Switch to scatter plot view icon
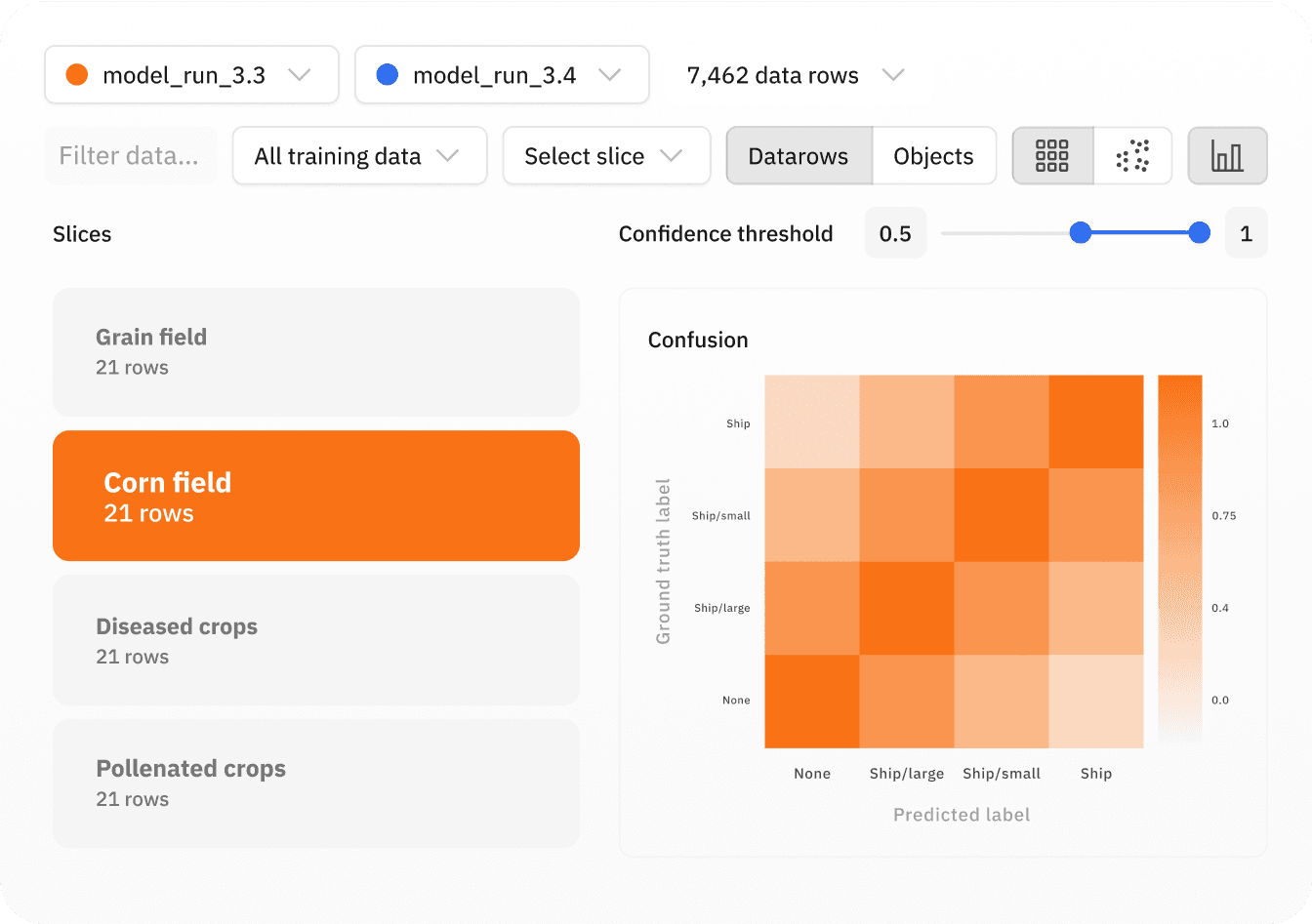Image resolution: width=1312 pixels, height=924 pixels. 1132,156
